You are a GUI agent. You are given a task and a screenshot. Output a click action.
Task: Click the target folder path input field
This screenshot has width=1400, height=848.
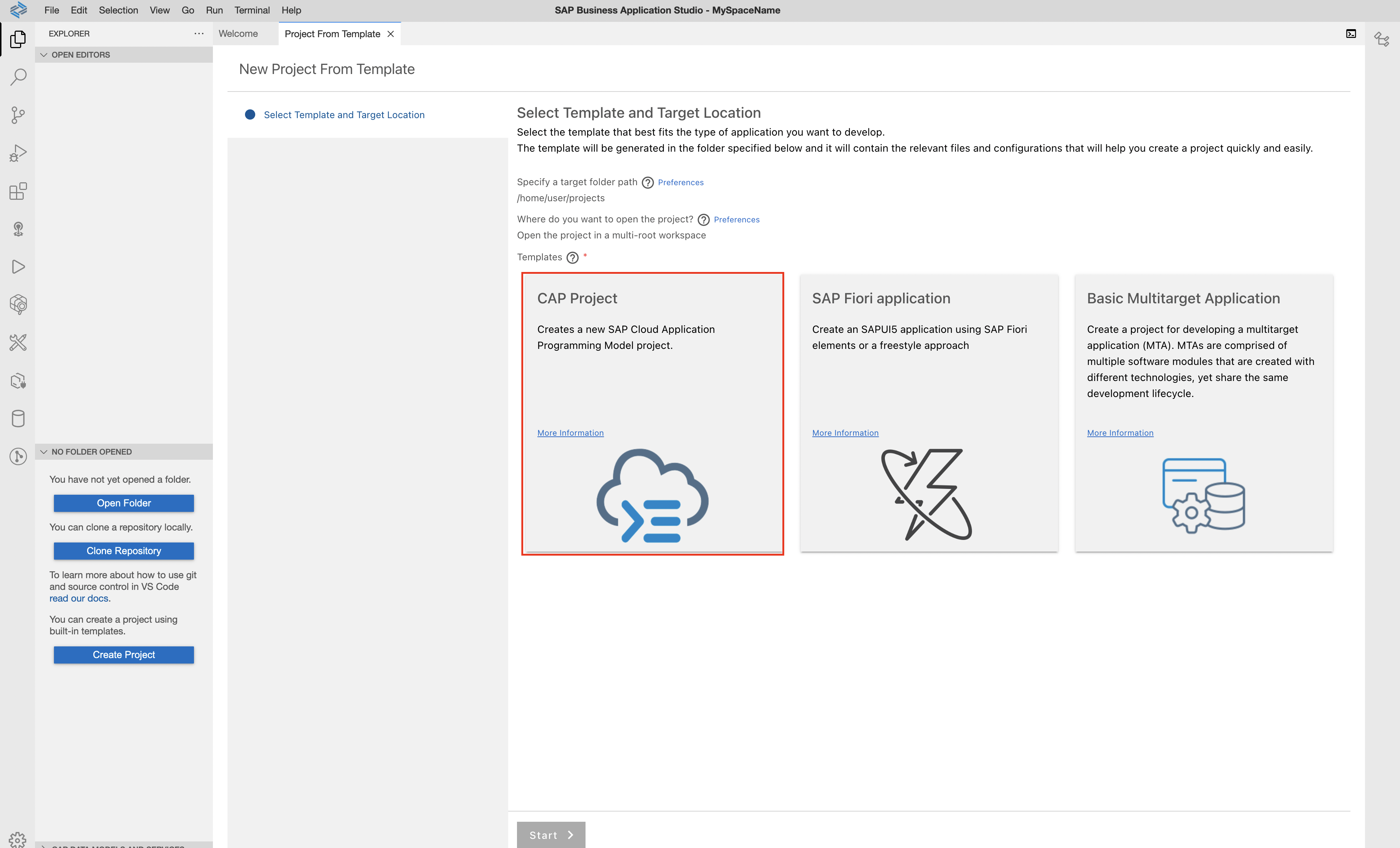(x=560, y=197)
